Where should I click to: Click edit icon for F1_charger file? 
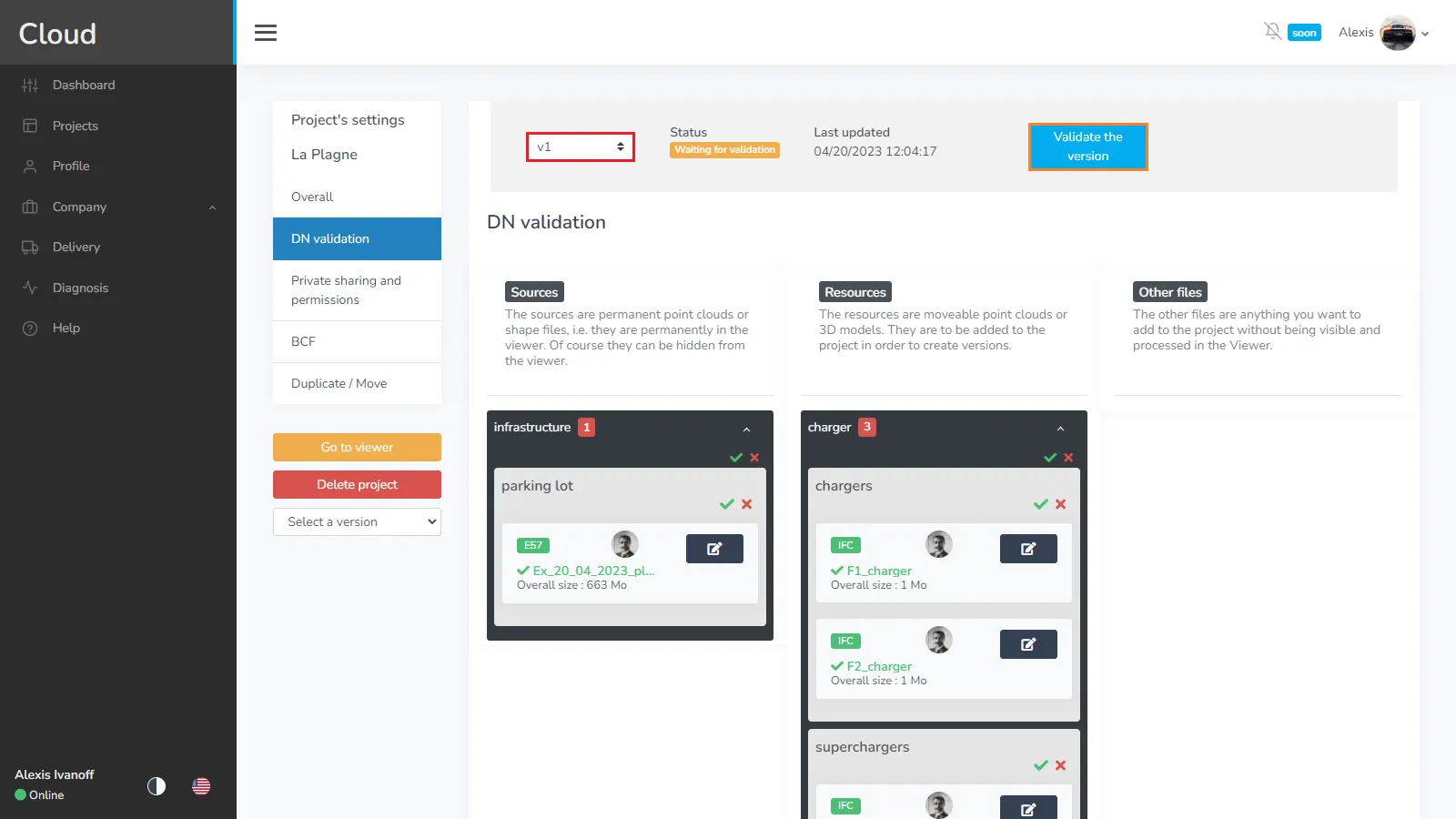tap(1028, 549)
